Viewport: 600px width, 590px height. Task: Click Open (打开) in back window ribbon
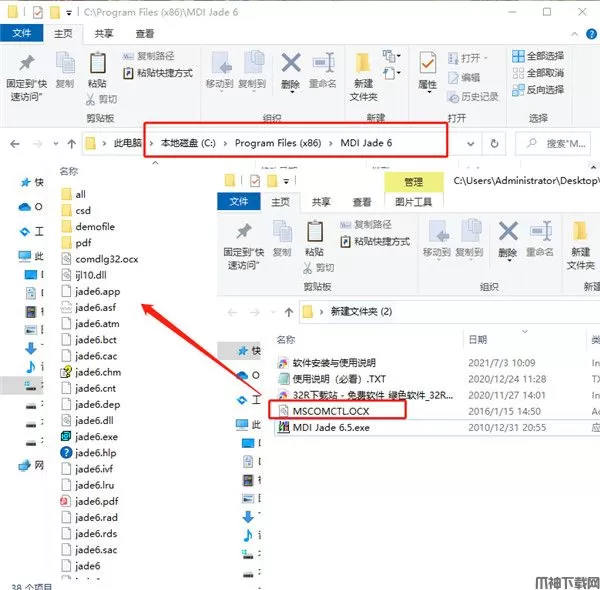pos(468,58)
